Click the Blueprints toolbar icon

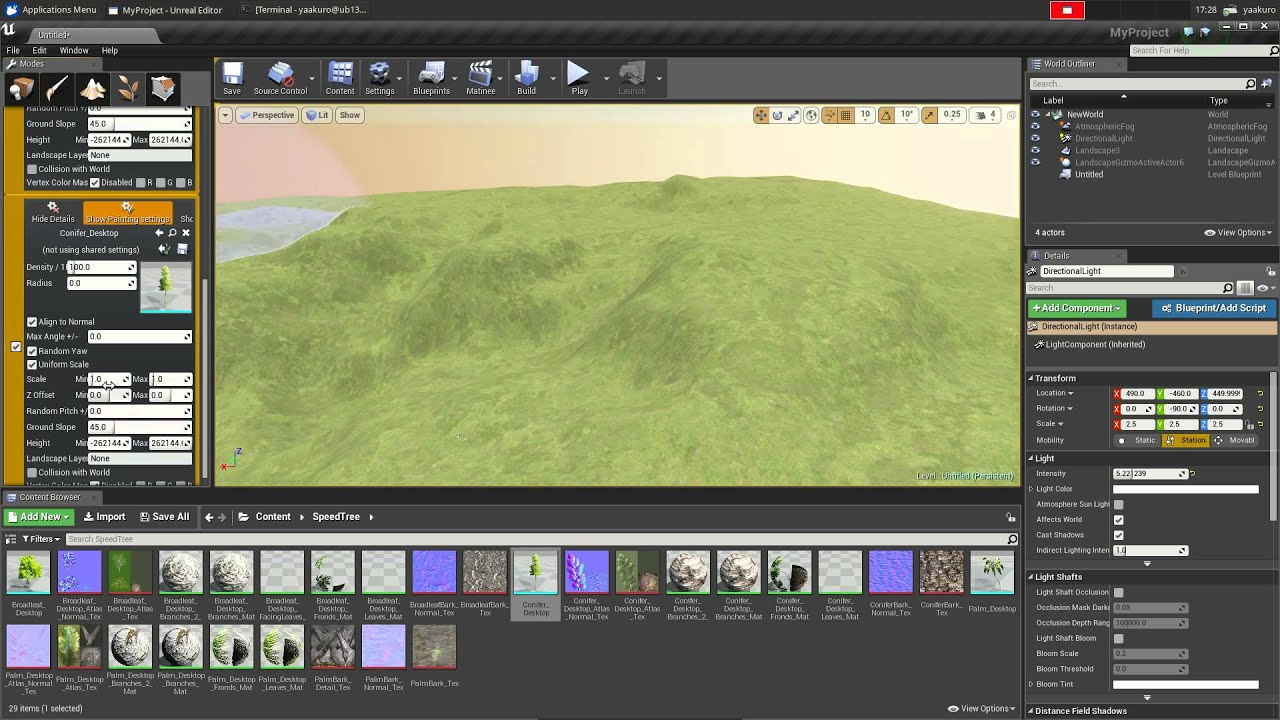(431, 79)
